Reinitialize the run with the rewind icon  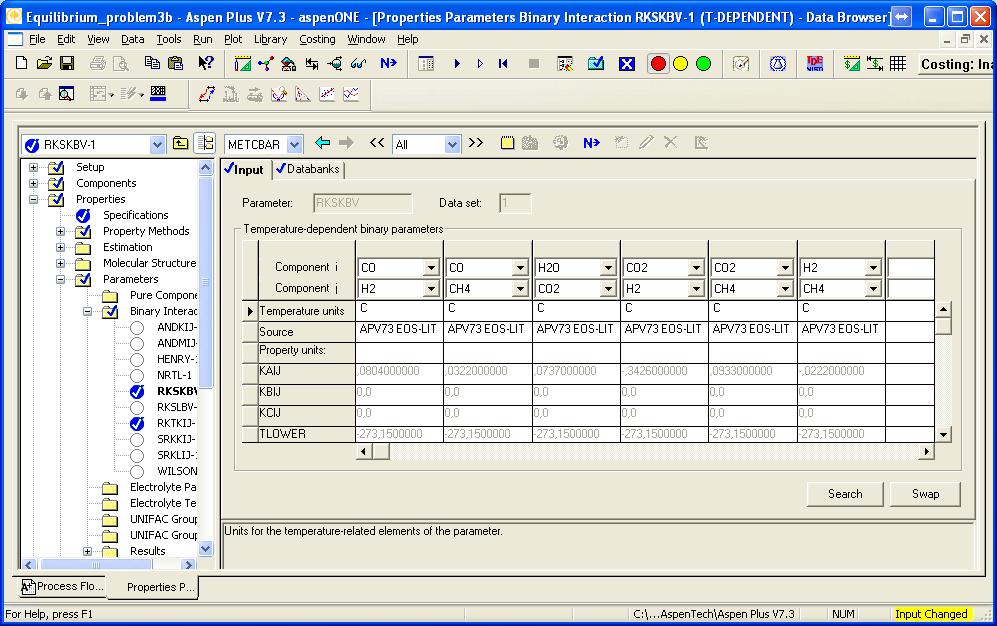503,64
